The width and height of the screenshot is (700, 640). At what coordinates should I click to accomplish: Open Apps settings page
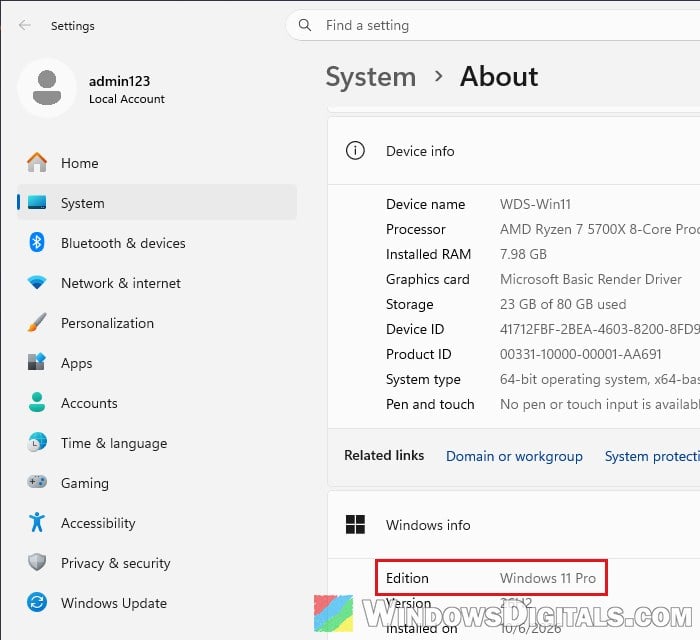pos(157,363)
